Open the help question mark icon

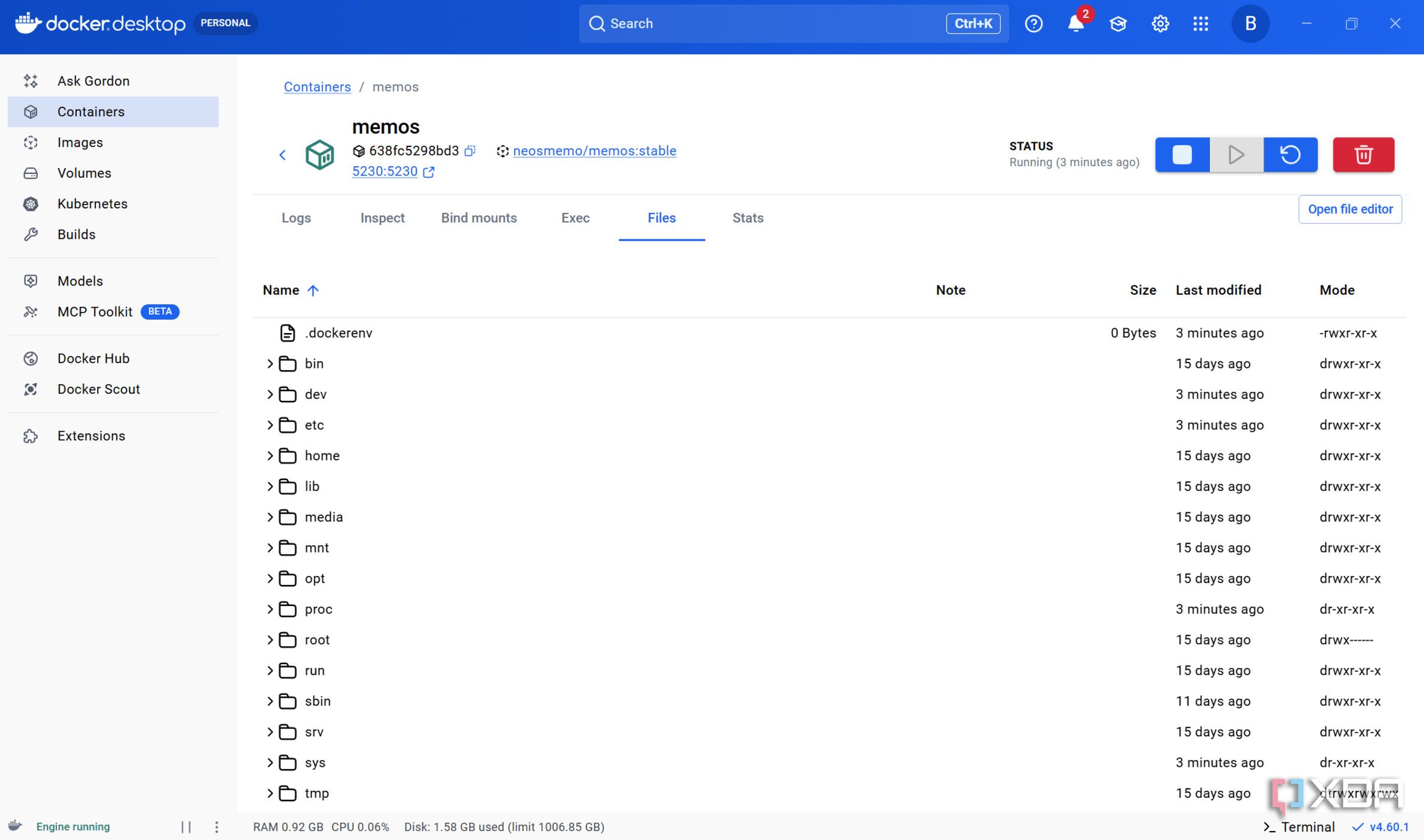coord(1033,23)
